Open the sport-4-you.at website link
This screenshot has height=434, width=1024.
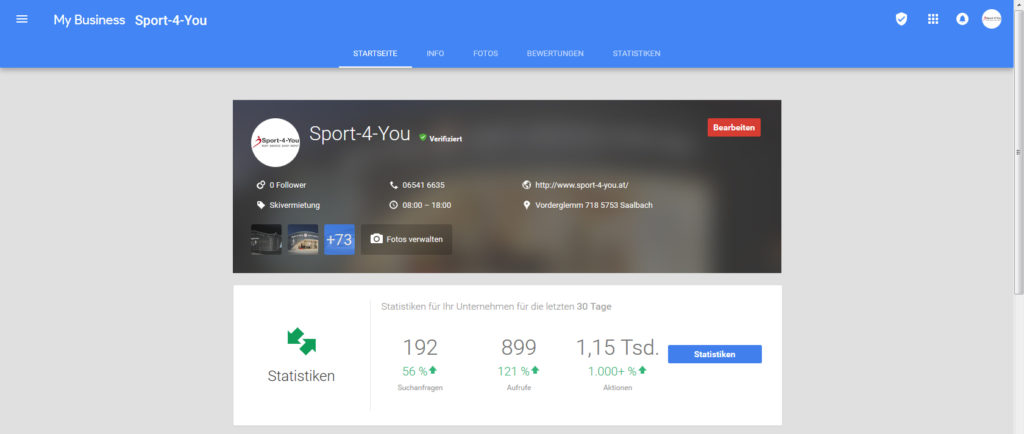581,185
